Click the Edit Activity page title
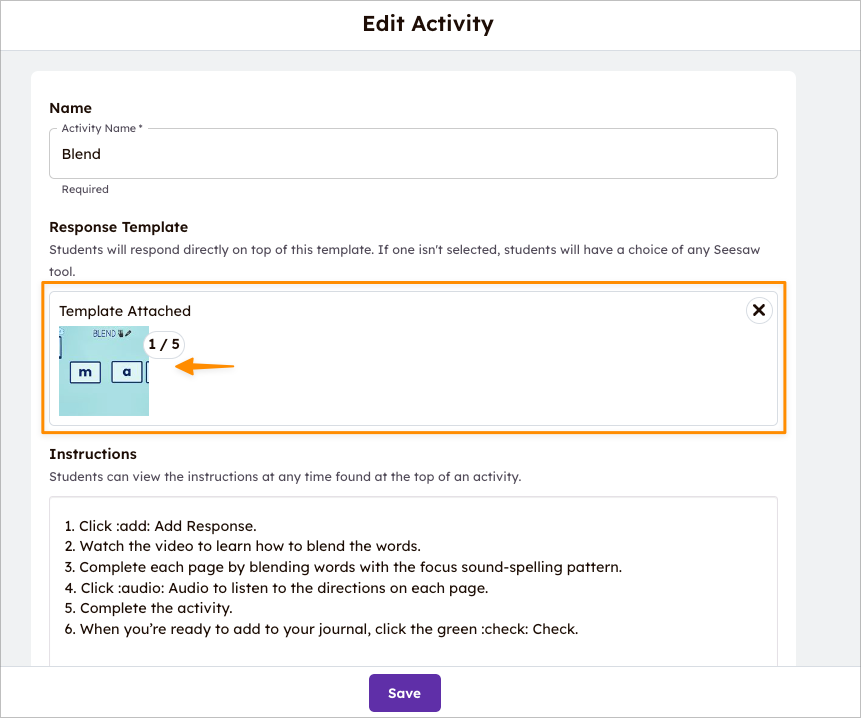861x718 pixels. coord(428,23)
